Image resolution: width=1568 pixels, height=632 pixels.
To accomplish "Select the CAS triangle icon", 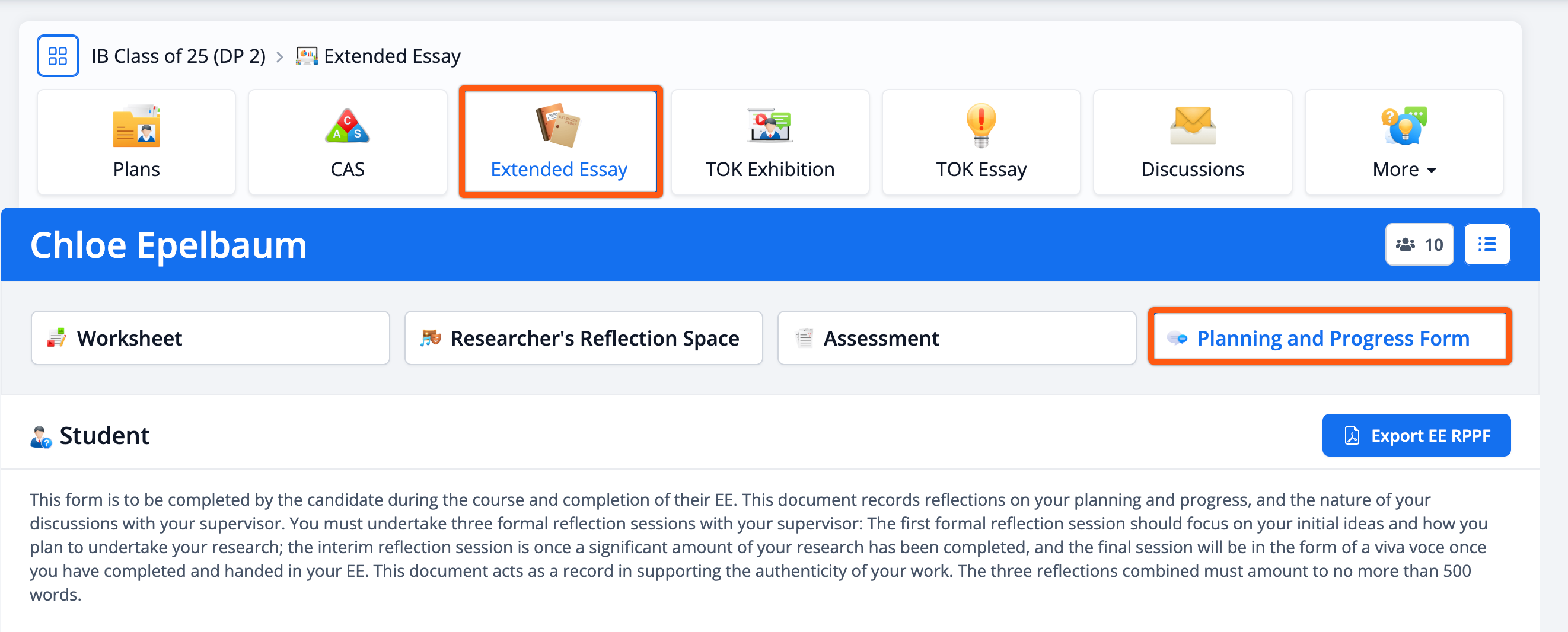I will (x=346, y=126).
